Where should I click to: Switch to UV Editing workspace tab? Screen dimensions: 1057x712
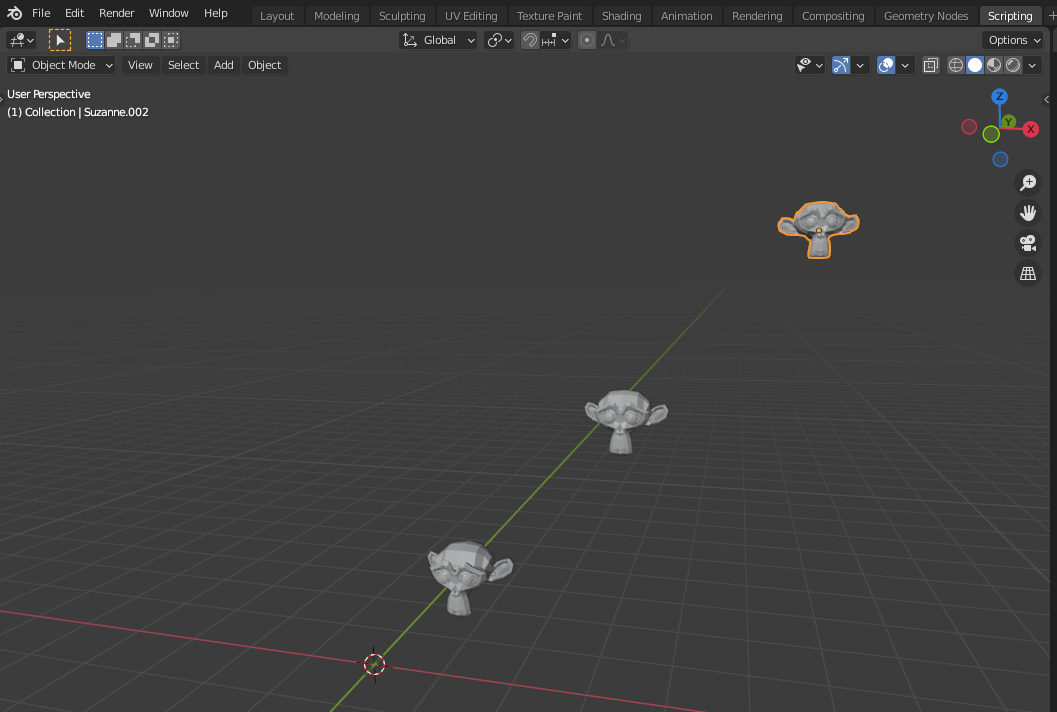[471, 16]
